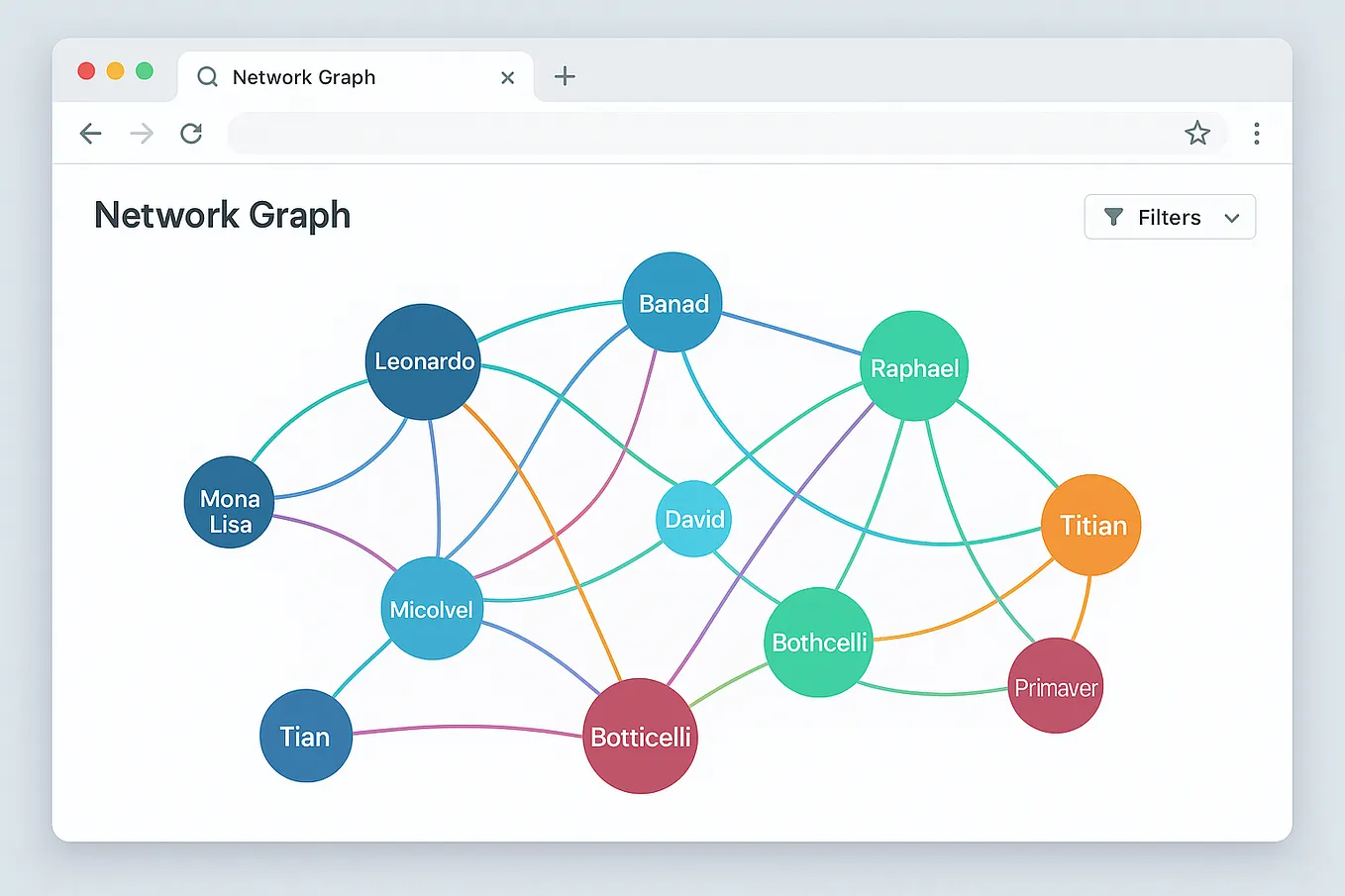Screen dimensions: 1345x896
Task: Click inside the address bar
Action: click(693, 133)
